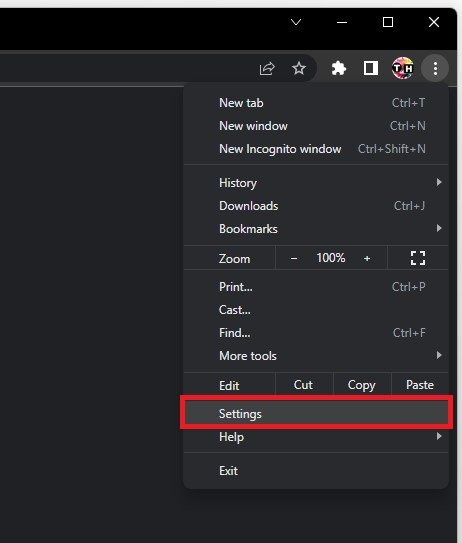Open the Downloads menu entry

(x=316, y=206)
